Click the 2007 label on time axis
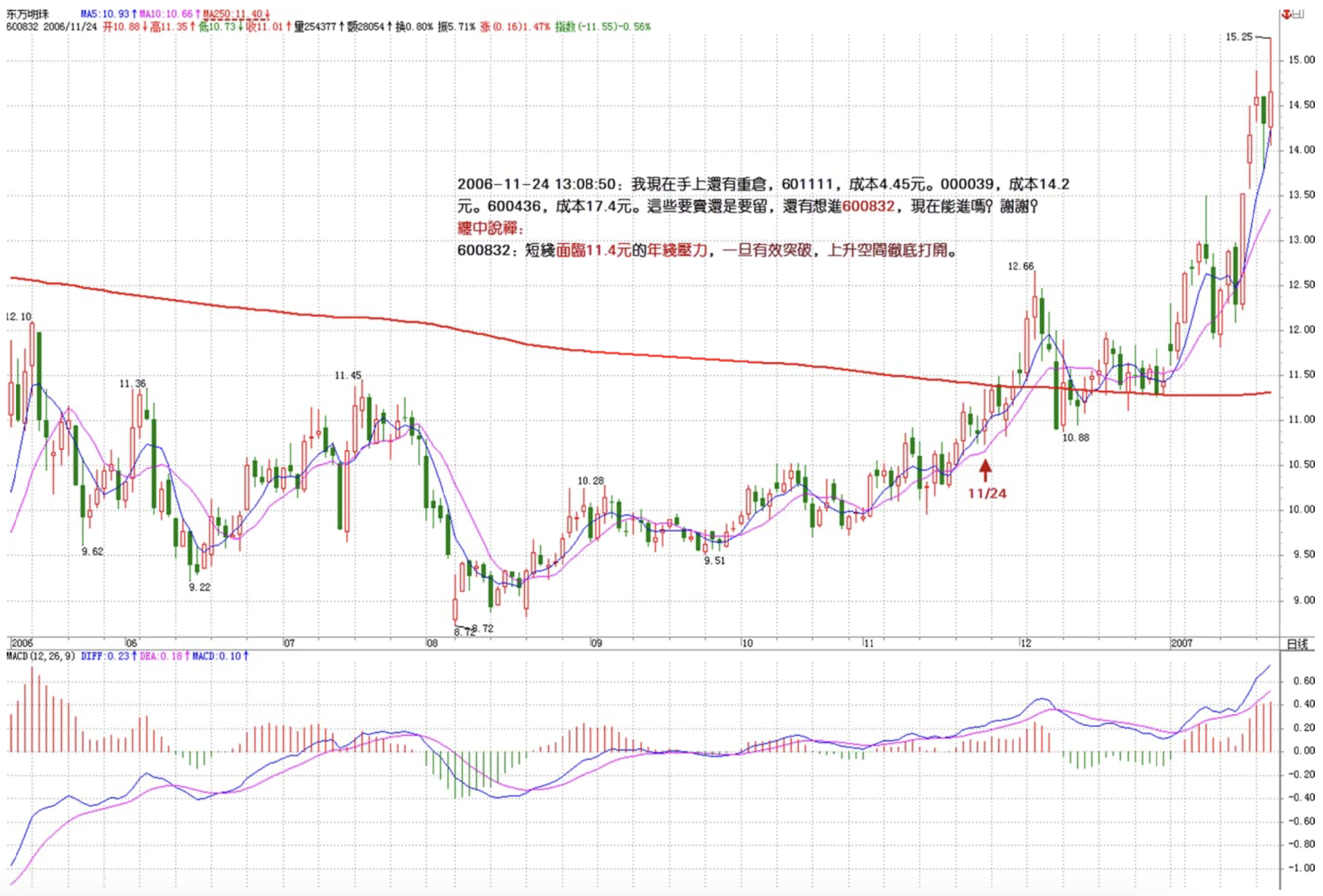 coord(1182,643)
